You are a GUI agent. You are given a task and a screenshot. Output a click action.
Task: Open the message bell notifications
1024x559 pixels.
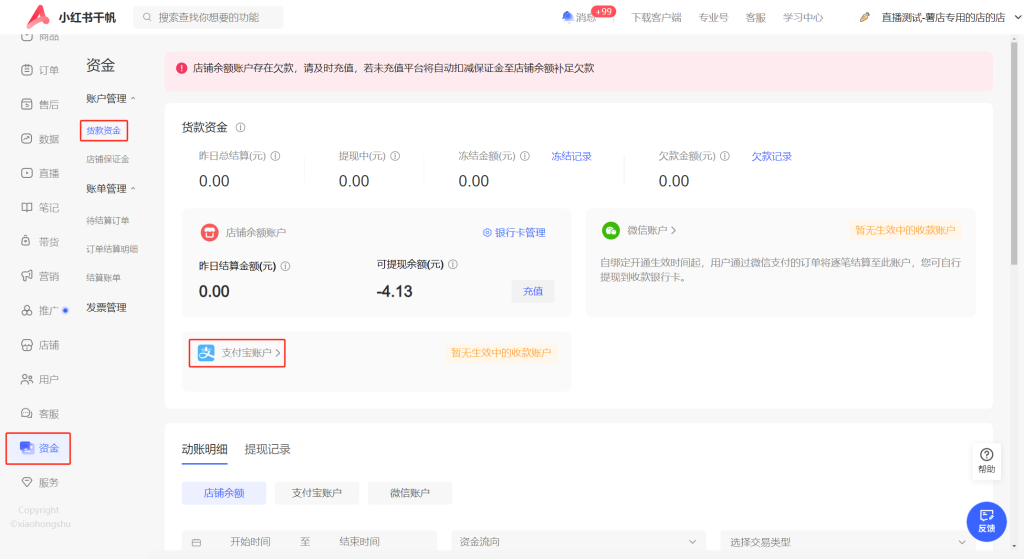pos(568,17)
